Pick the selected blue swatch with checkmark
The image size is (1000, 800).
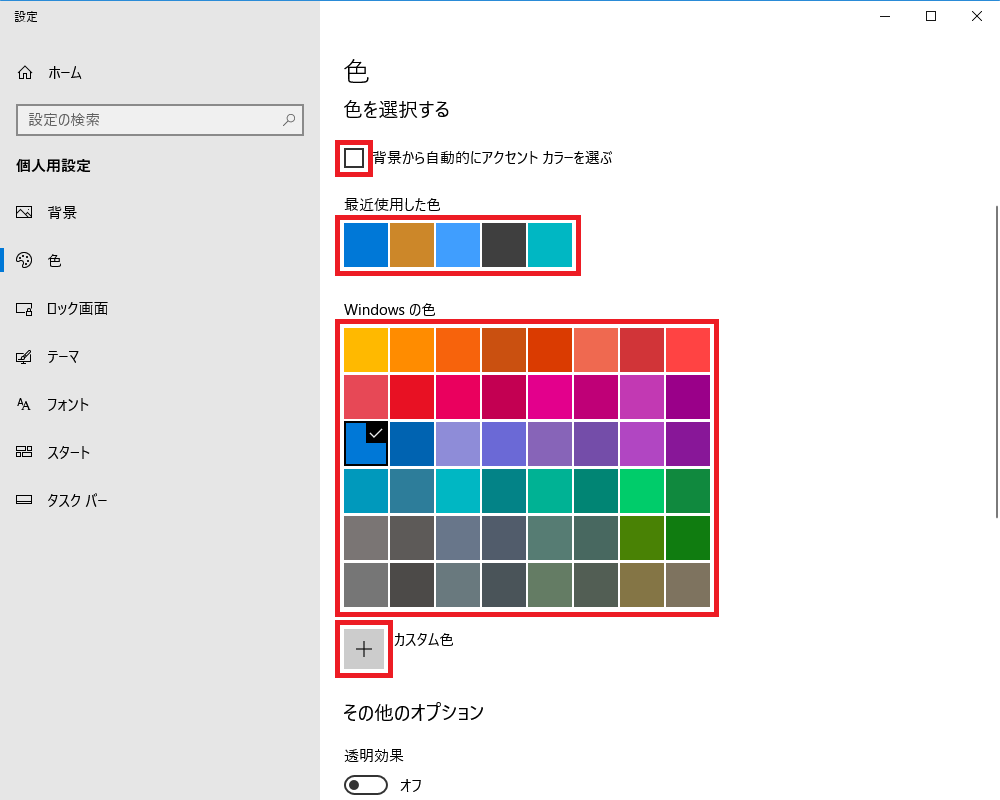click(x=366, y=444)
